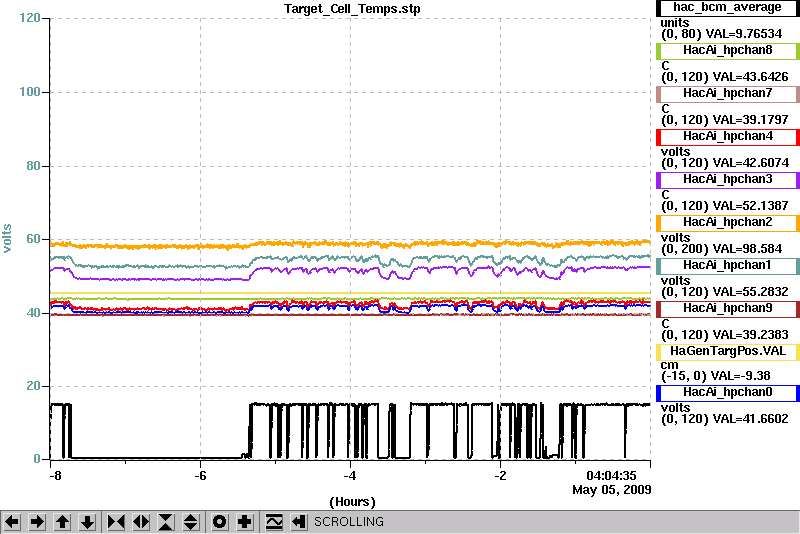Shift the plot down with the down arrow
This screenshot has height=534, width=800.
point(87,522)
